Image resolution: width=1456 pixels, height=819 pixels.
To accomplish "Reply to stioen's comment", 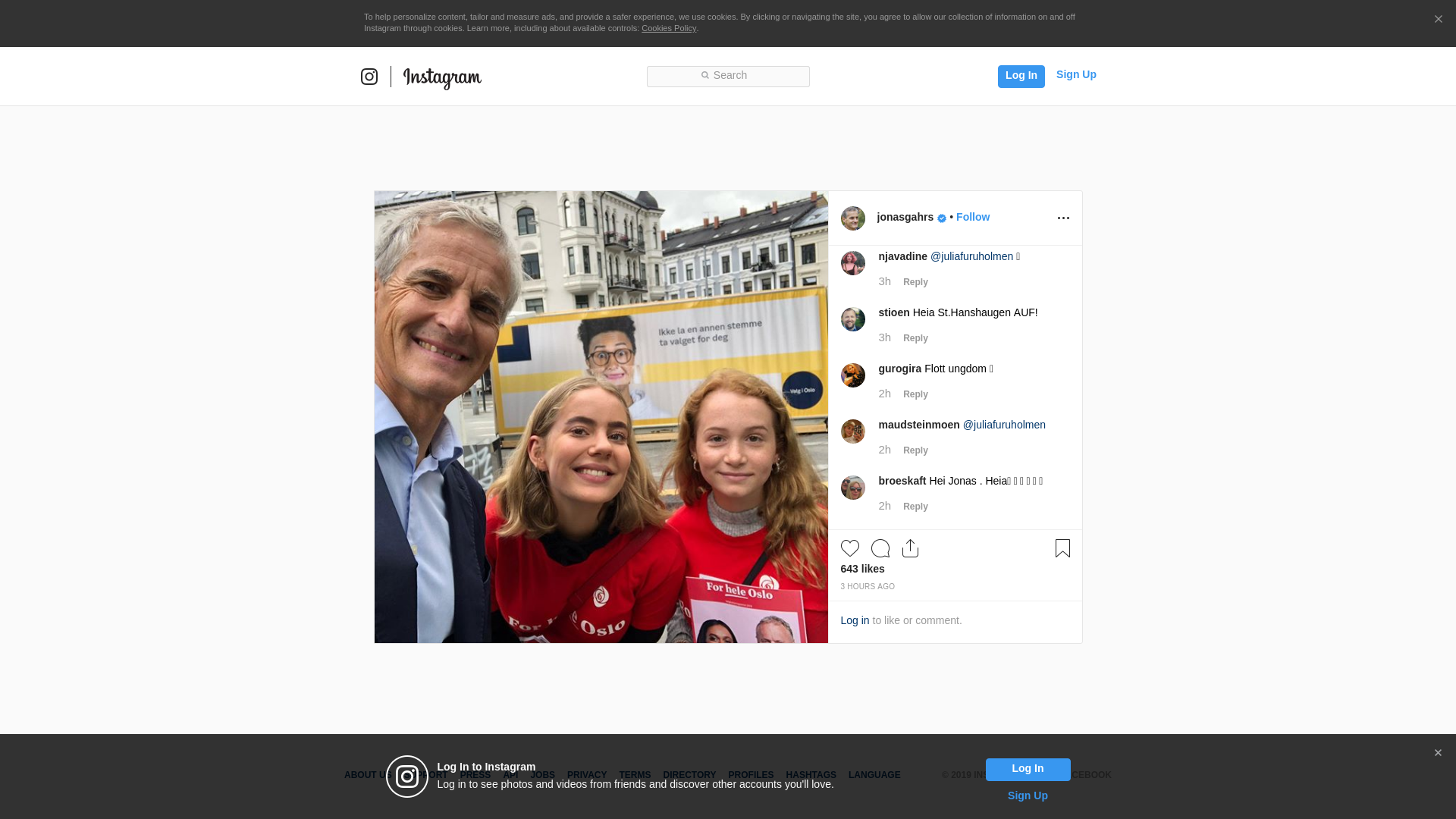I will [x=915, y=338].
